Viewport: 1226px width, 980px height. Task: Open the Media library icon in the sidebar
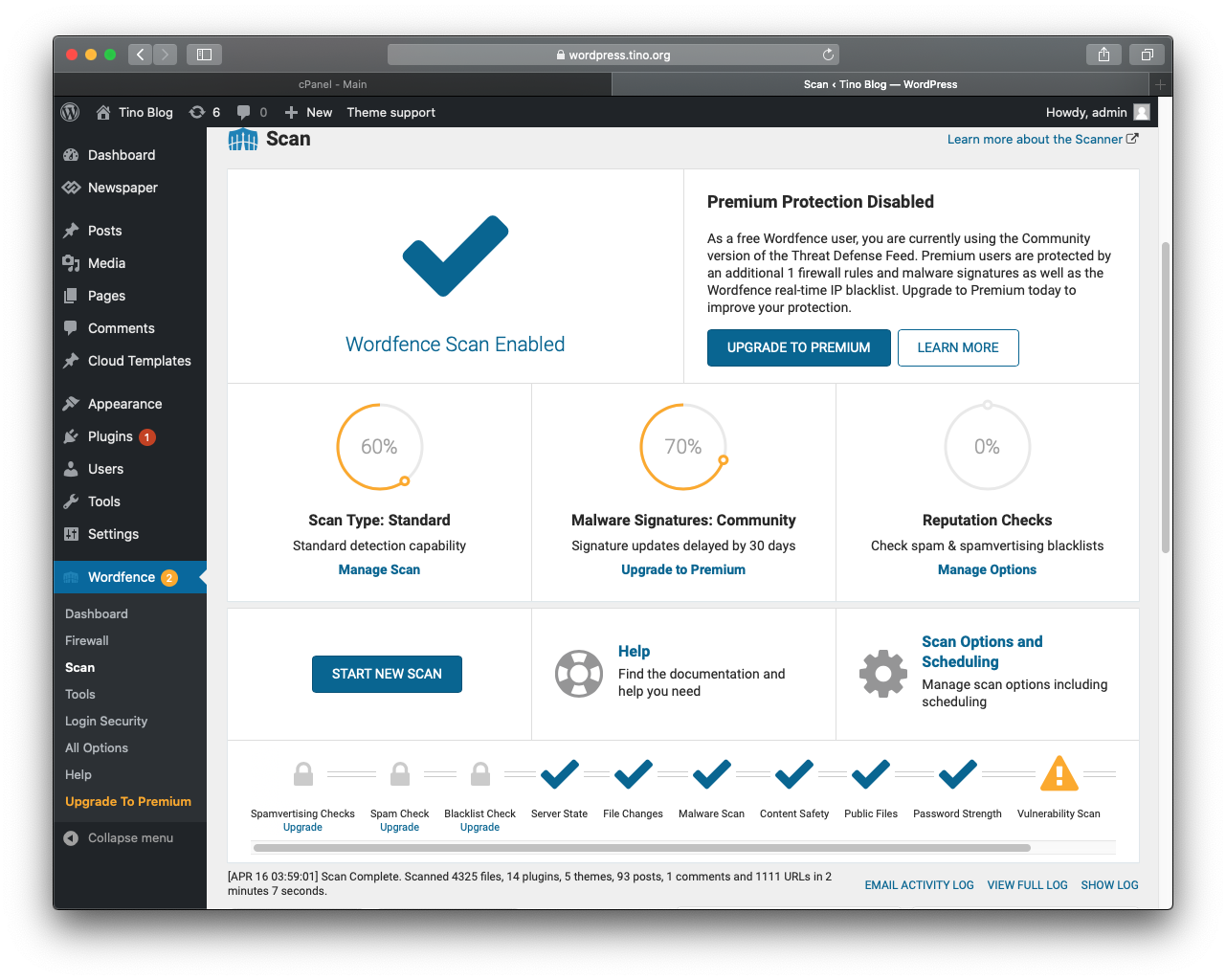[69, 263]
